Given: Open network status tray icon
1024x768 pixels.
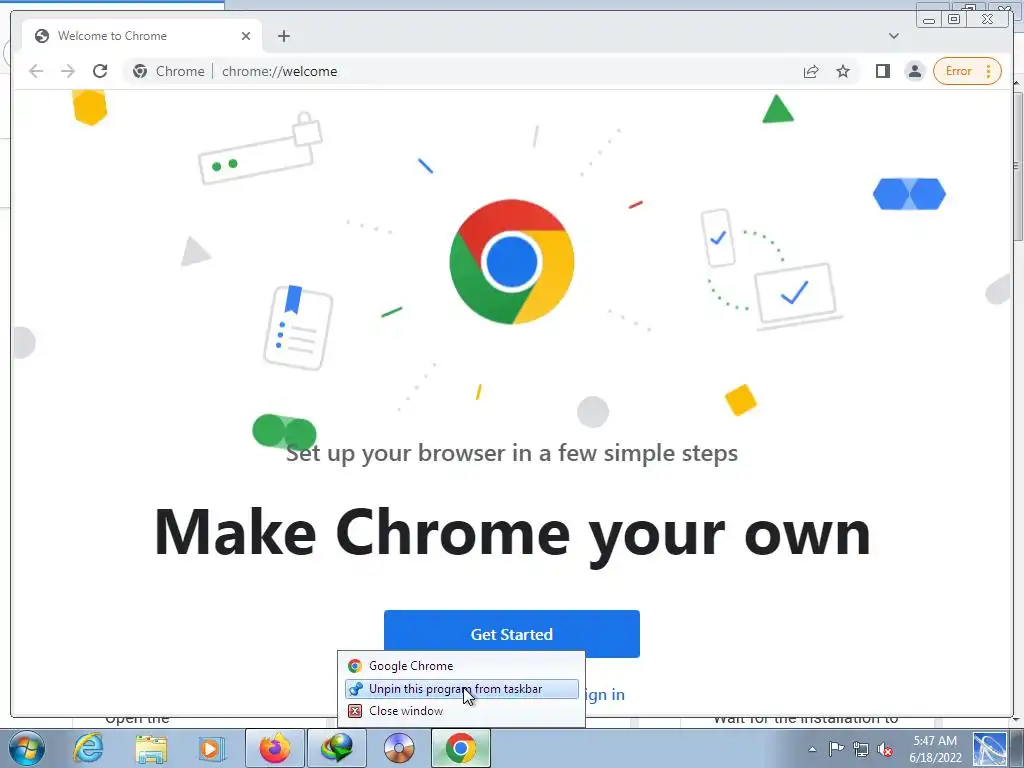Looking at the screenshot, I should pyautogui.click(x=861, y=749).
